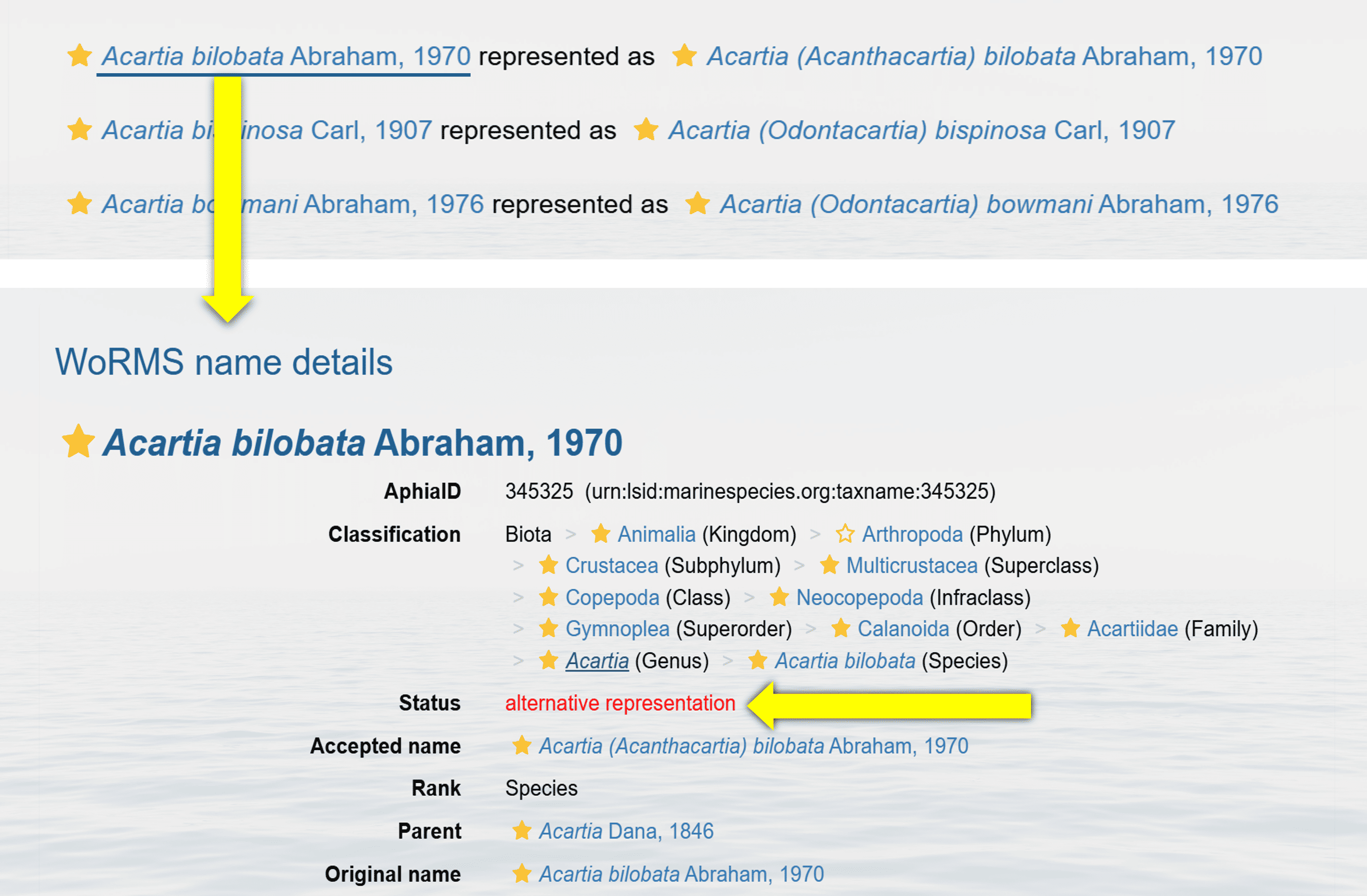Open Acartia bilobata (Species) classification link
Screen dimensions: 1367x896
click(845, 661)
